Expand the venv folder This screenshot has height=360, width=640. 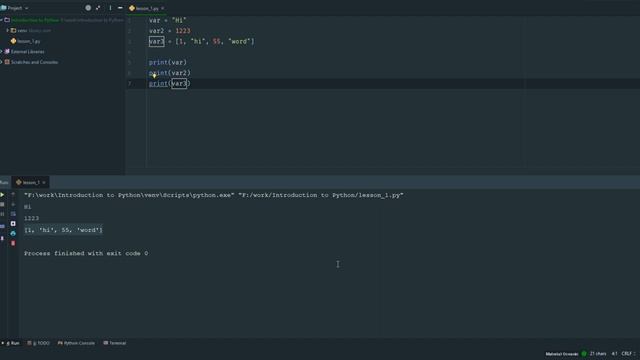[7, 30]
